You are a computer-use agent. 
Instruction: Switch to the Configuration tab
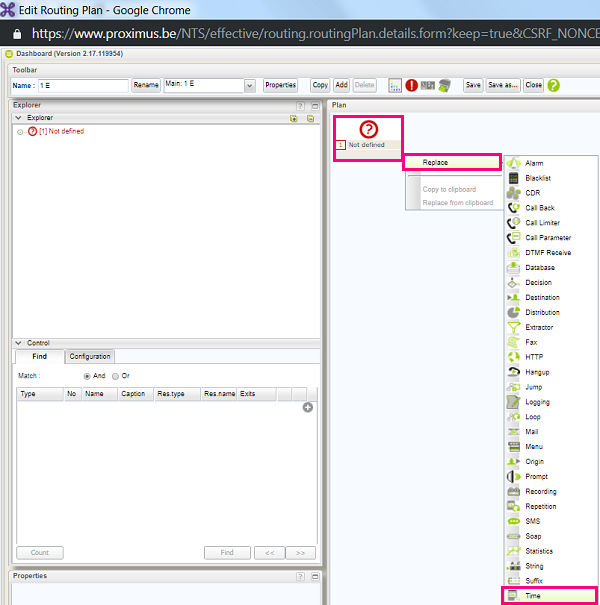[x=90, y=356]
